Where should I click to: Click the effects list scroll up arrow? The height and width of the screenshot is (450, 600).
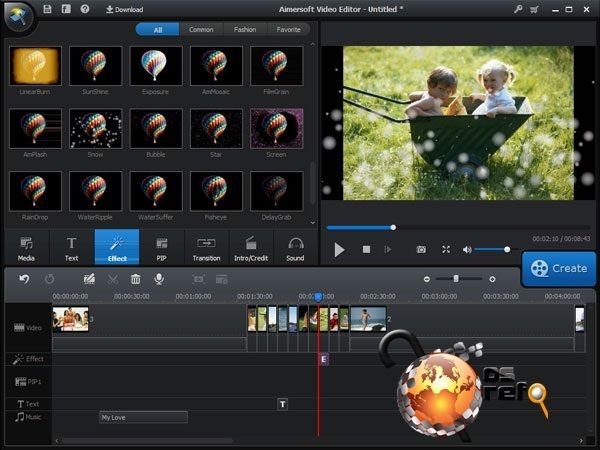[x=313, y=44]
